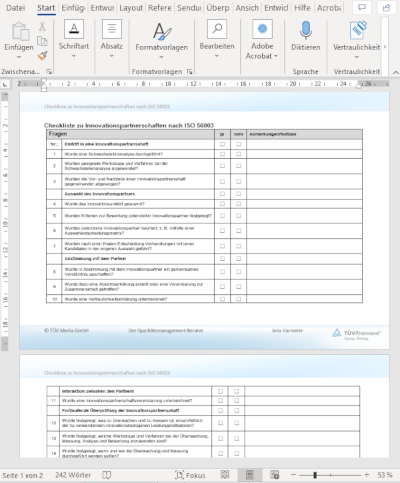This screenshot has height=483, width=400.
Task: Open the Einfügen ribbon tab
Action: pos(73,8)
